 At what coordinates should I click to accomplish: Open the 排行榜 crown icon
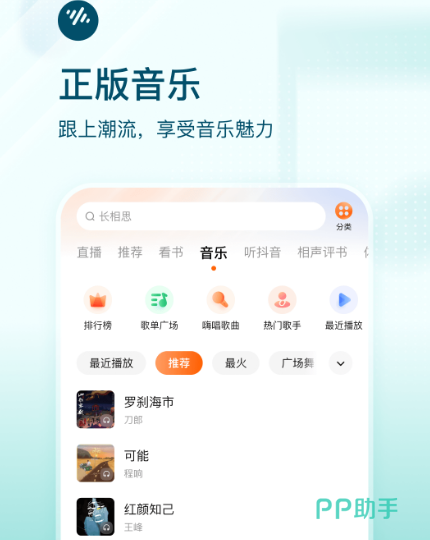pos(98,300)
